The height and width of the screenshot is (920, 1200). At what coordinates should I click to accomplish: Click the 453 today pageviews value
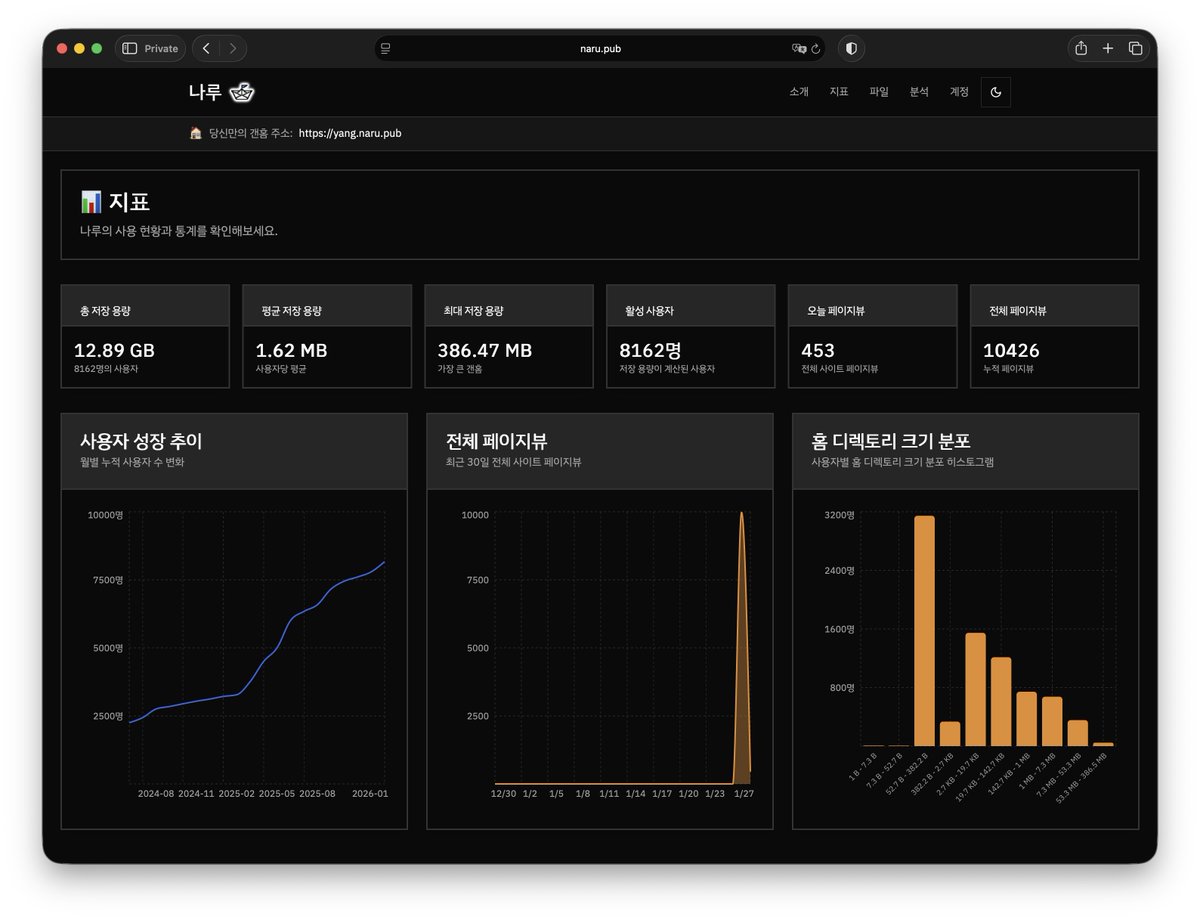[x=818, y=350]
